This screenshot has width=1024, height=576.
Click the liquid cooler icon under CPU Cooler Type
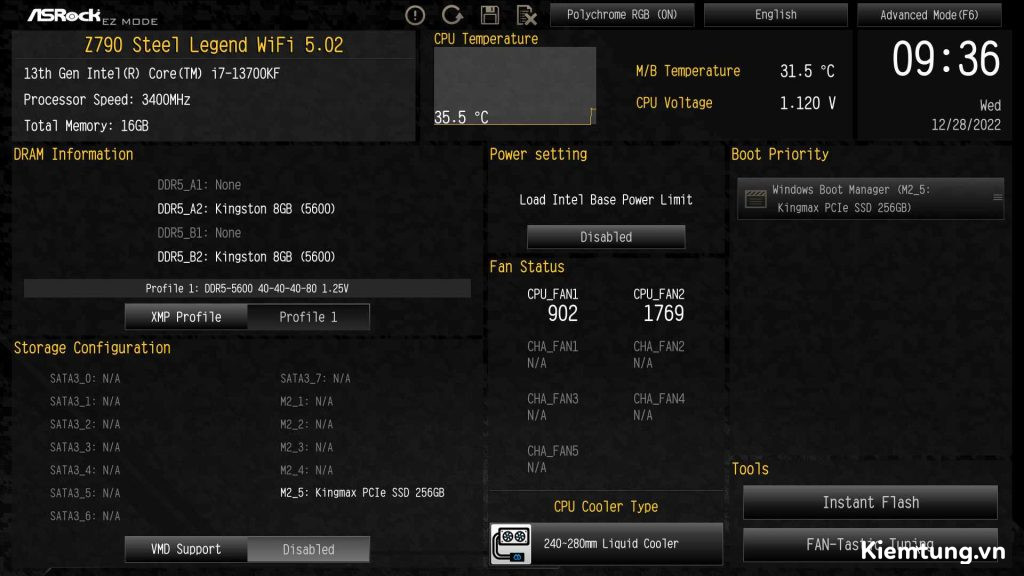click(x=511, y=543)
